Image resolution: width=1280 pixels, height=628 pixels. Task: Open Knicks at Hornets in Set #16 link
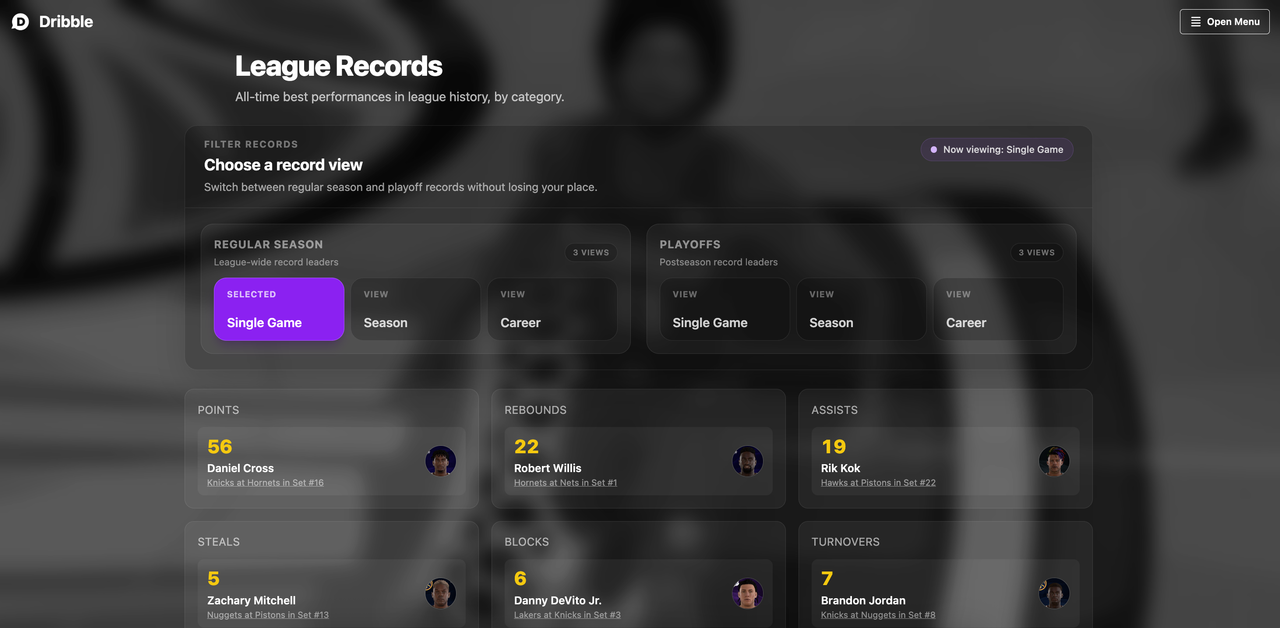[265, 483]
